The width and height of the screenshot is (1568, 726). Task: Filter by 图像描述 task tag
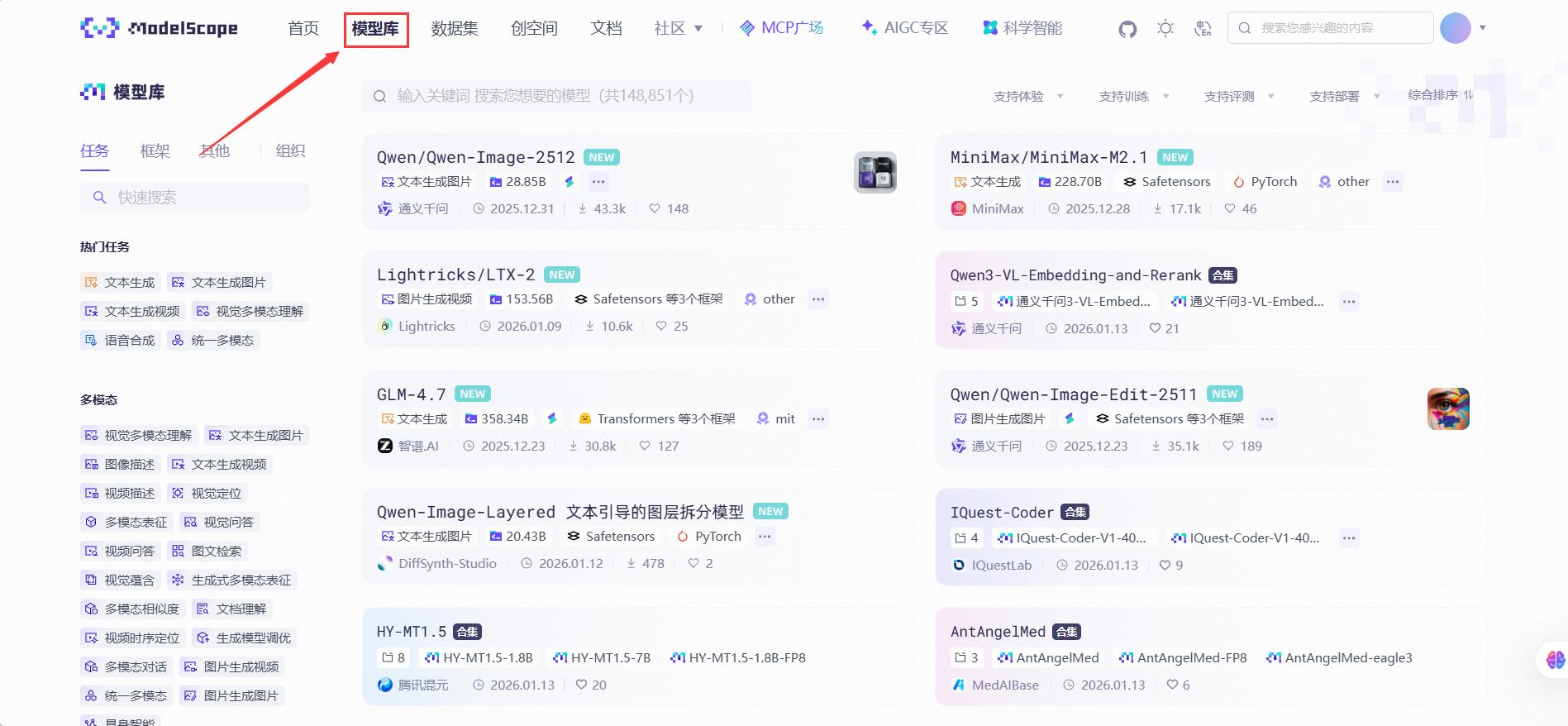[x=120, y=465]
